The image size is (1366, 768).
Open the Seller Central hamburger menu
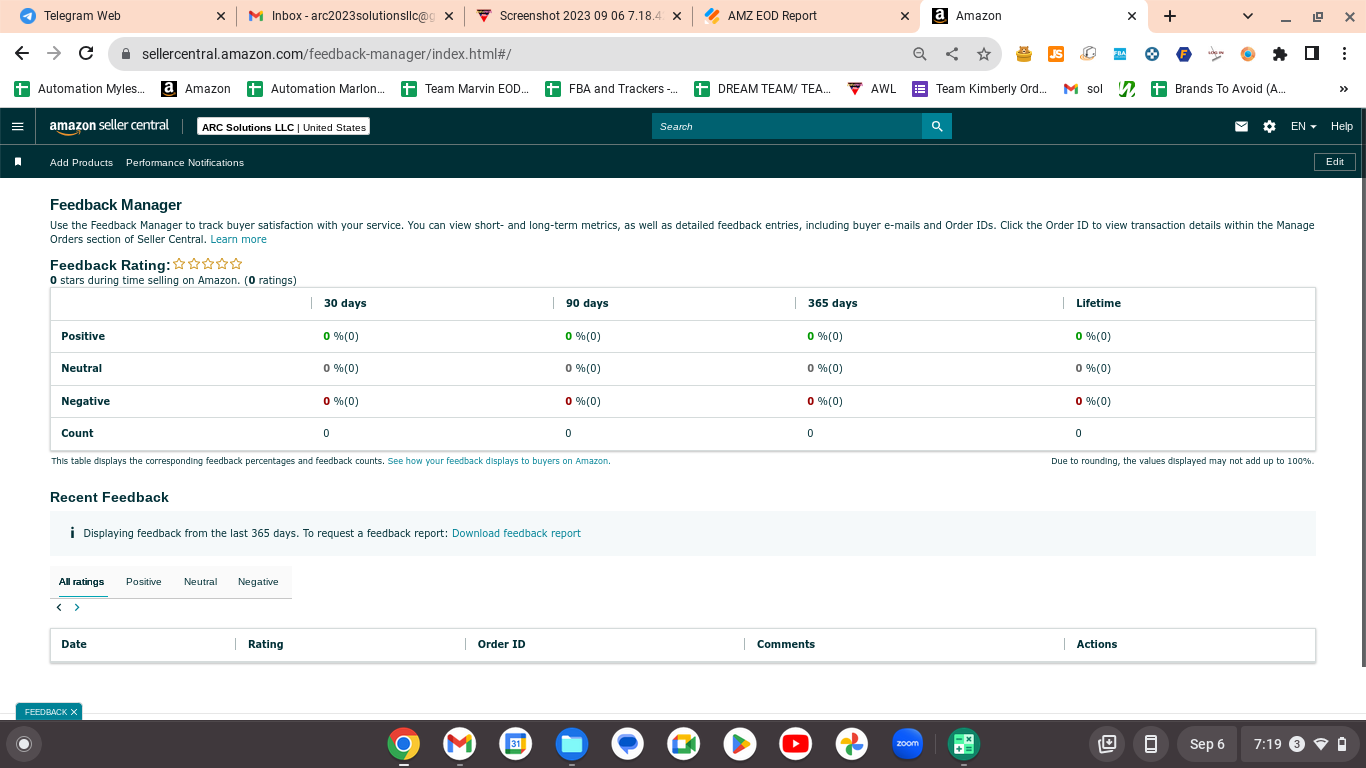(17, 127)
